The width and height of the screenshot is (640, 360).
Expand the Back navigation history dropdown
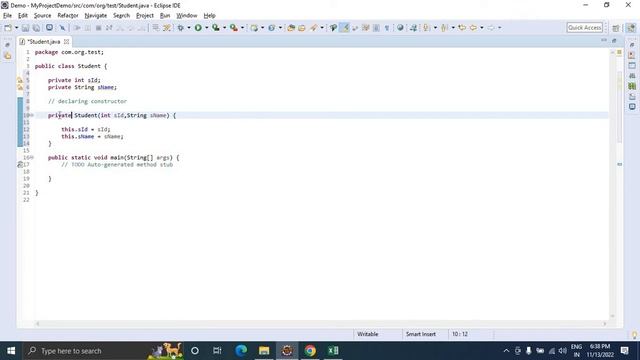point(482,28)
